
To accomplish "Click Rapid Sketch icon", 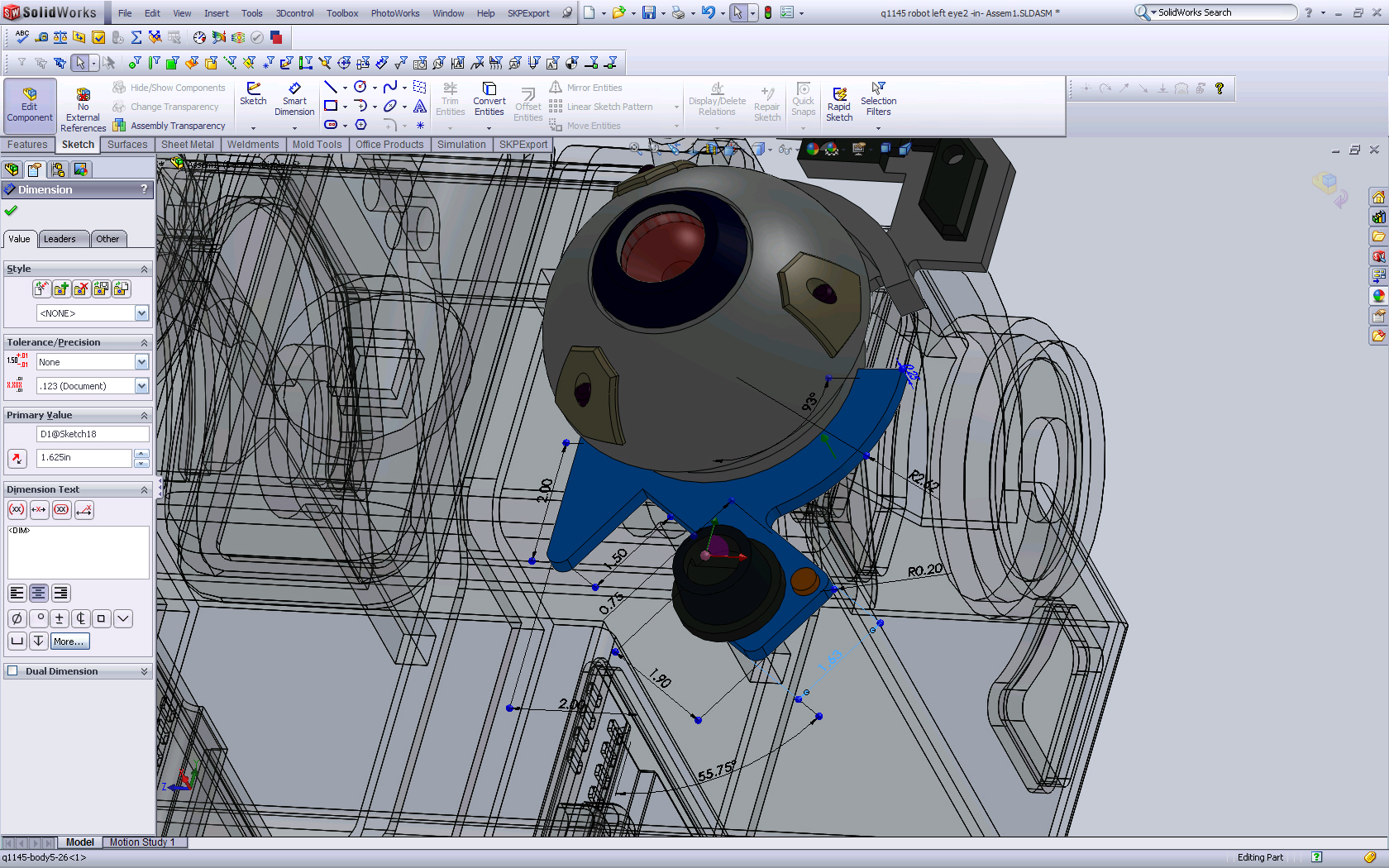I will pos(839,104).
